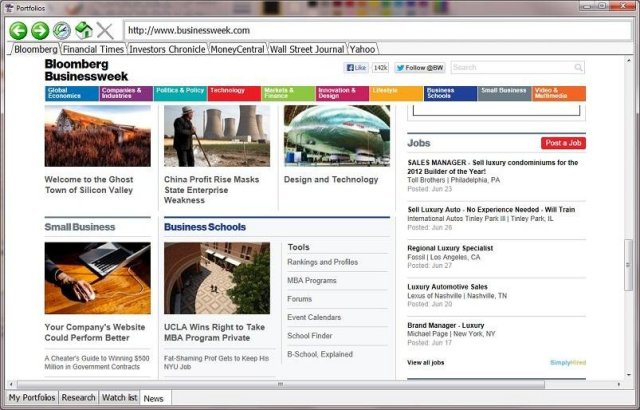
Task: Open the Research bottom tab
Action: click(x=78, y=398)
